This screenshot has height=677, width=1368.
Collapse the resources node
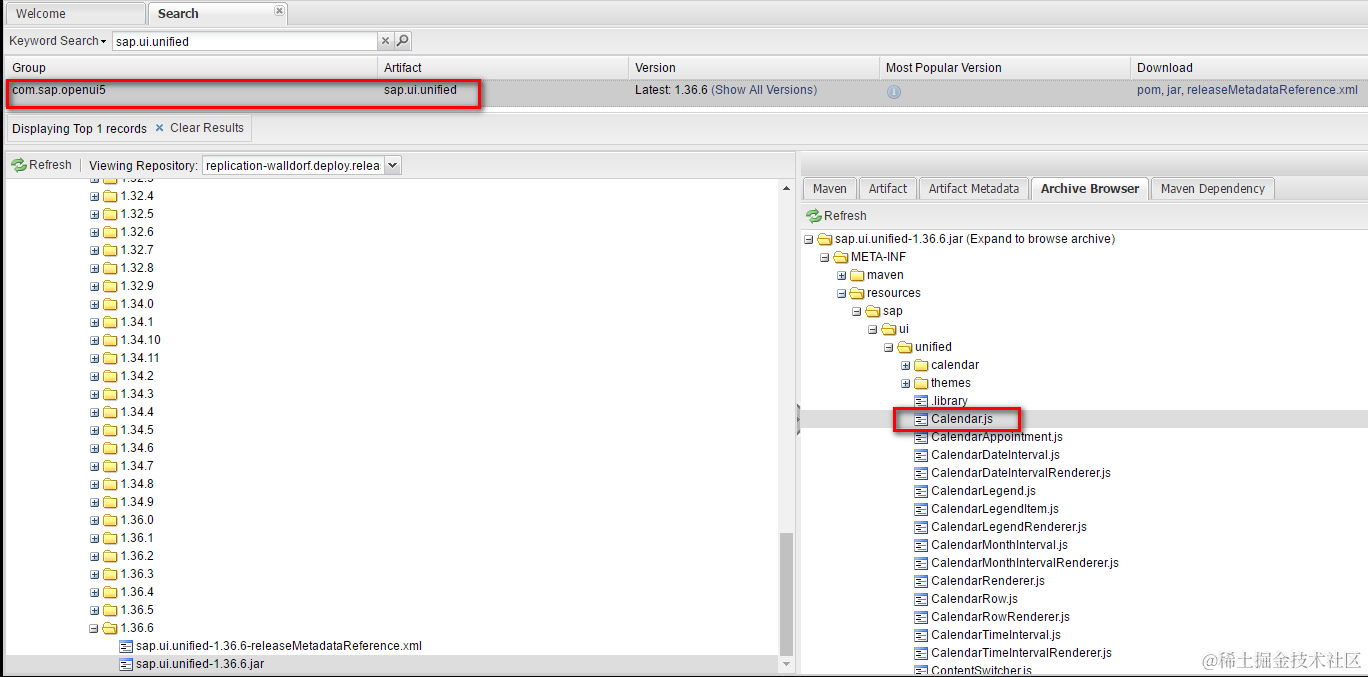pos(841,293)
